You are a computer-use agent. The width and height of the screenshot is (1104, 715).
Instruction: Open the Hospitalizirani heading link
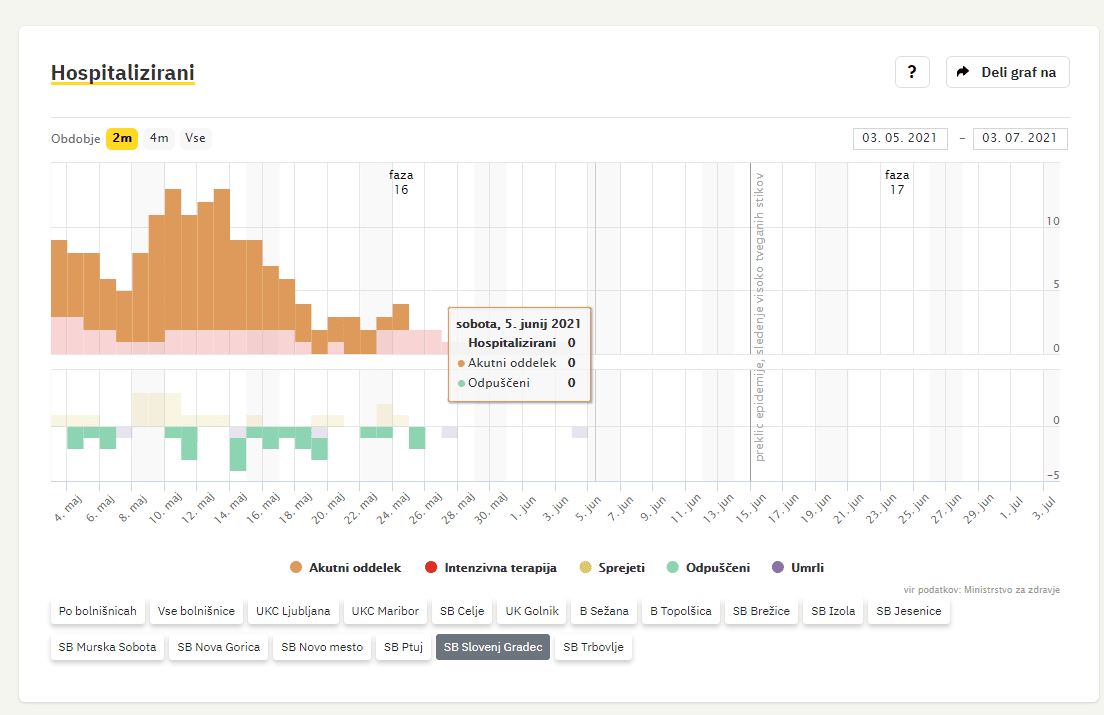(x=122, y=73)
